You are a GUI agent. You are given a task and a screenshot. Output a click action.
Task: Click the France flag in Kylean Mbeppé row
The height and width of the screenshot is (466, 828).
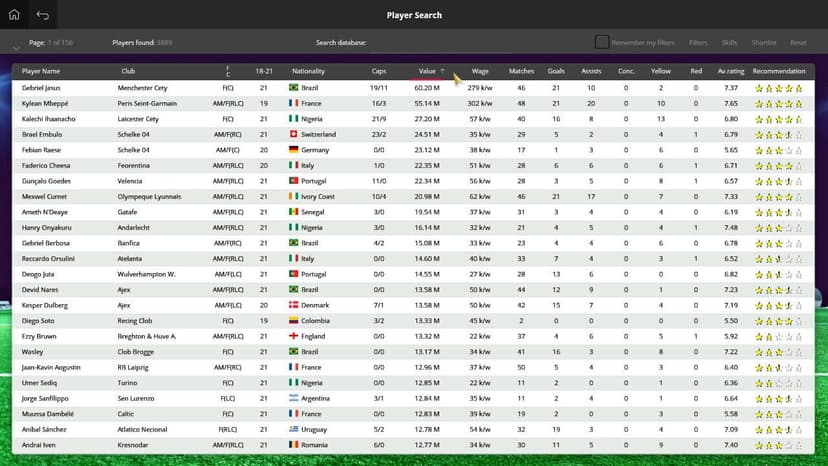294,103
